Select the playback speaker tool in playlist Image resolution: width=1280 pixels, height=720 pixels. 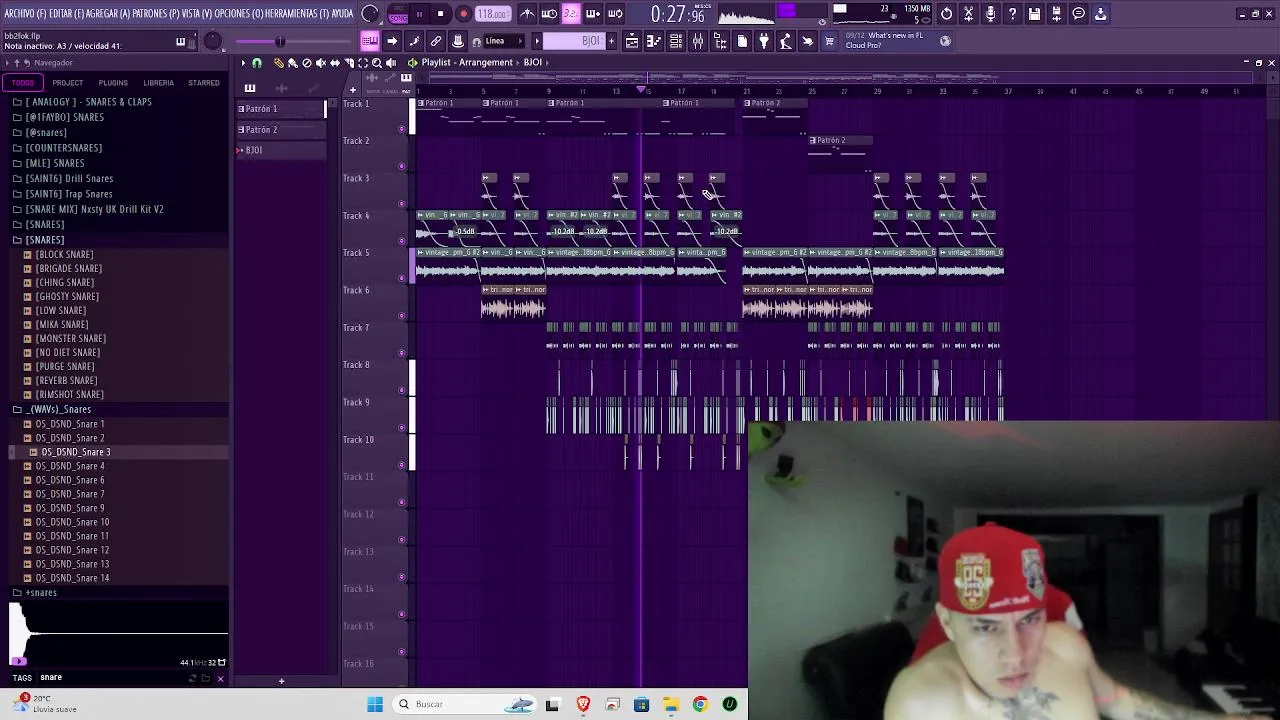(390, 63)
